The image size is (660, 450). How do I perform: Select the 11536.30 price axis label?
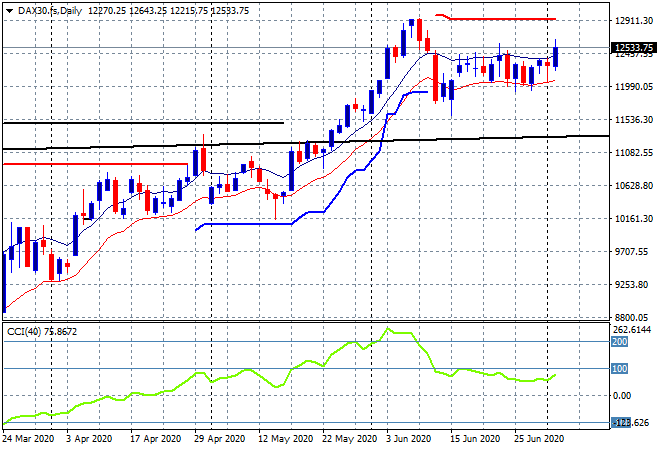tap(634, 120)
